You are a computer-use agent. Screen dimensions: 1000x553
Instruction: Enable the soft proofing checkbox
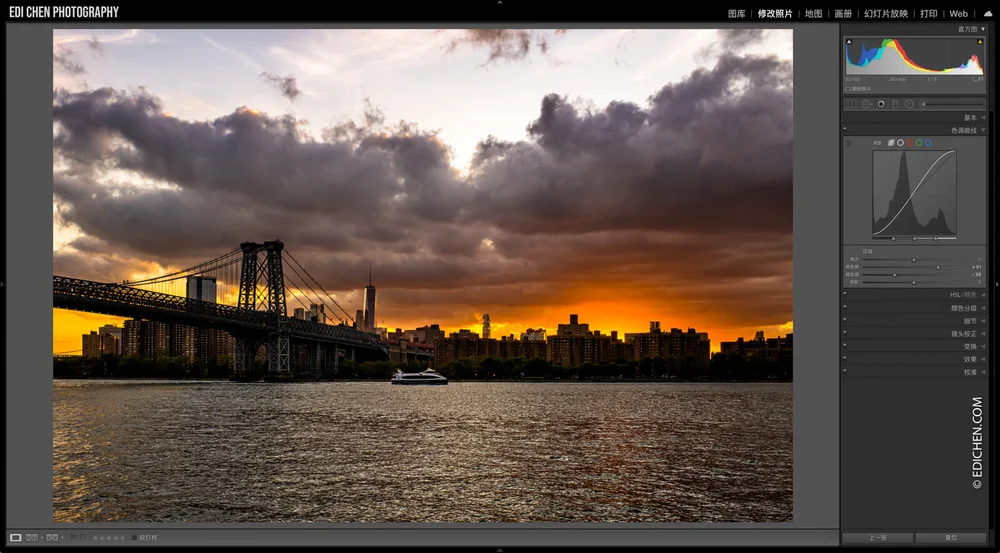point(134,538)
